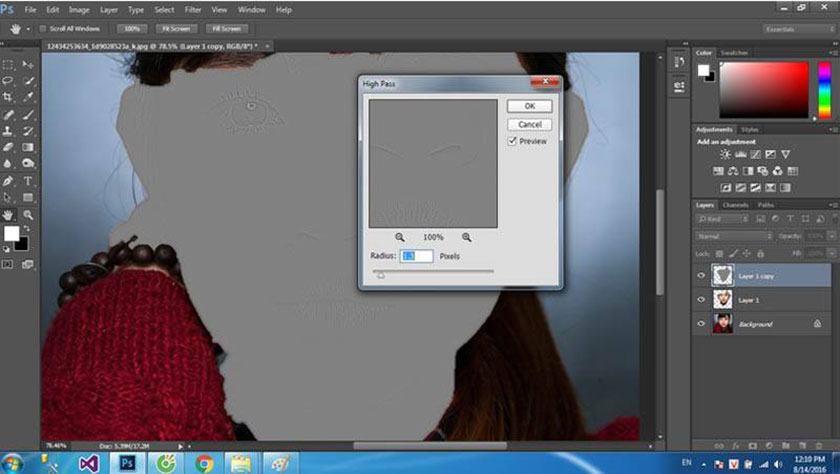Add Curves adjustment
This screenshot has width=840, height=474.
(755, 154)
